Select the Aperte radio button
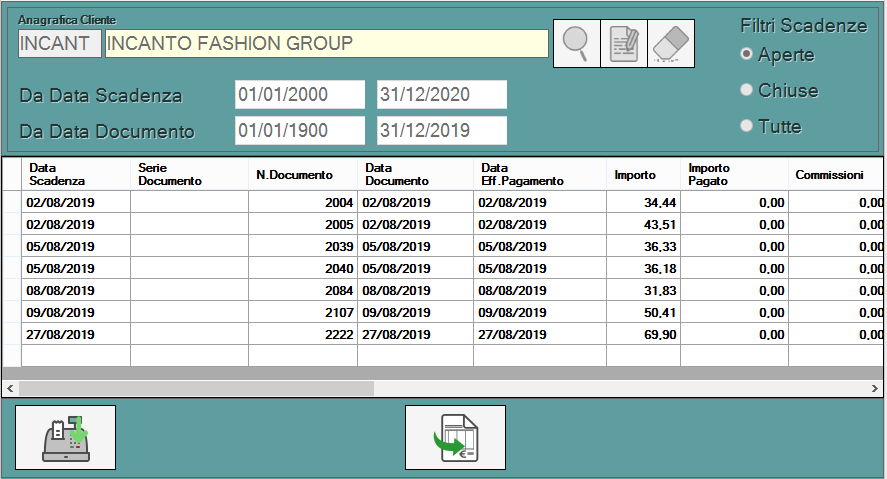 pos(746,54)
